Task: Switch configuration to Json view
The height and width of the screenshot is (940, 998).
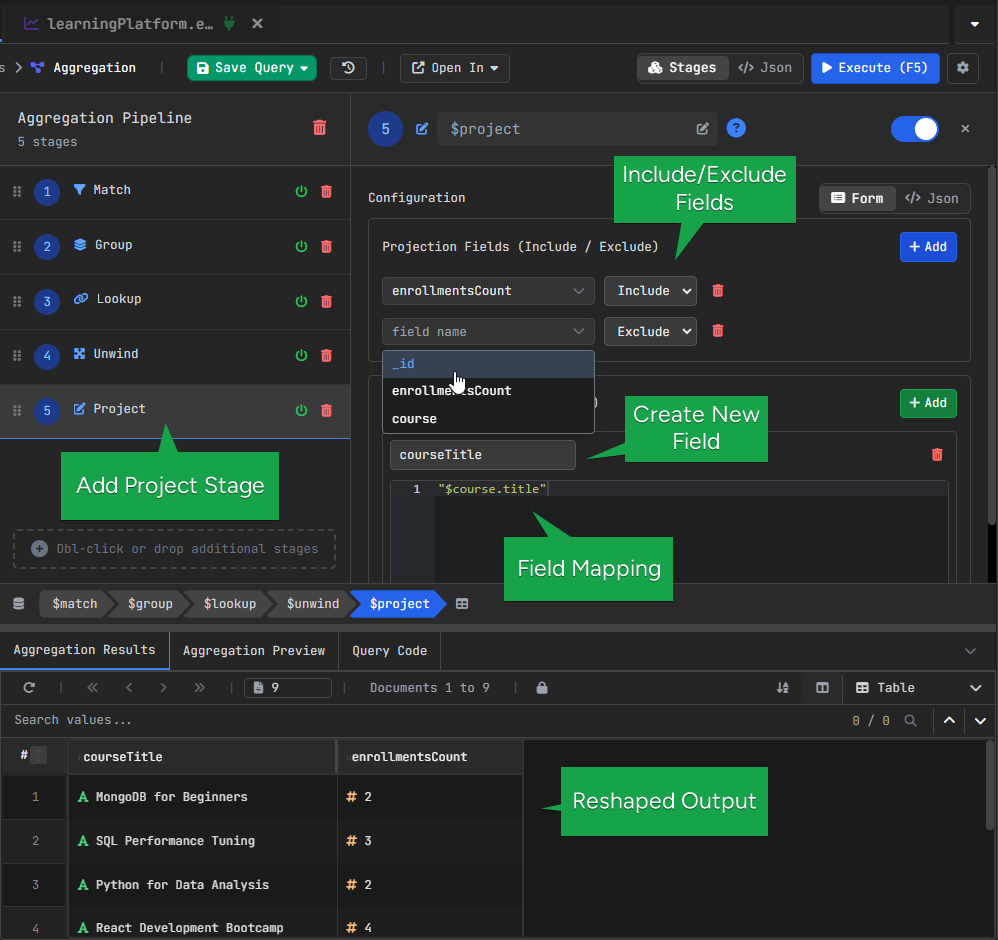Action: click(932, 198)
